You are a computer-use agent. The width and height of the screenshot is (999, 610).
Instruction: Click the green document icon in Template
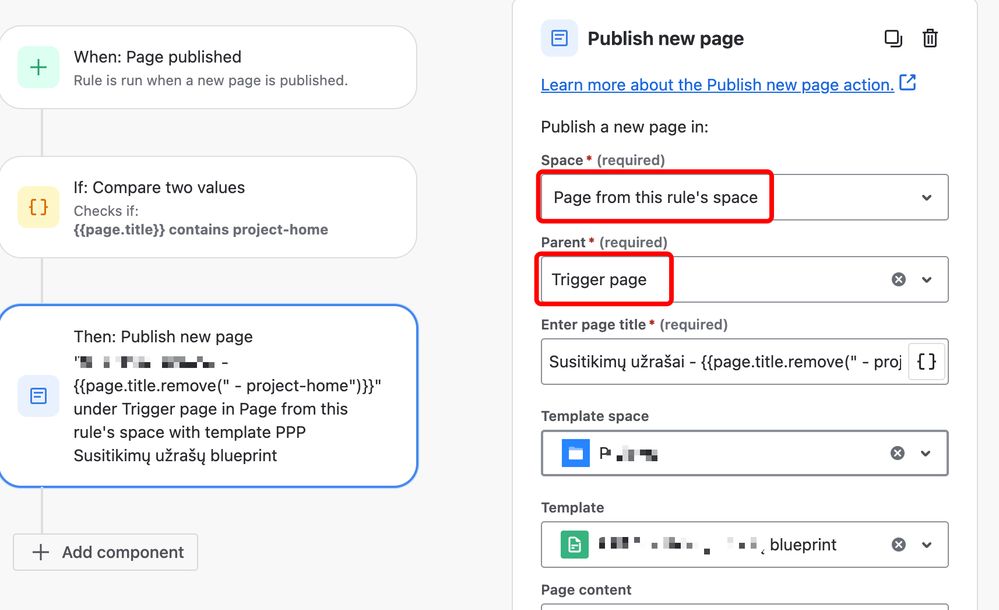[x=574, y=545]
